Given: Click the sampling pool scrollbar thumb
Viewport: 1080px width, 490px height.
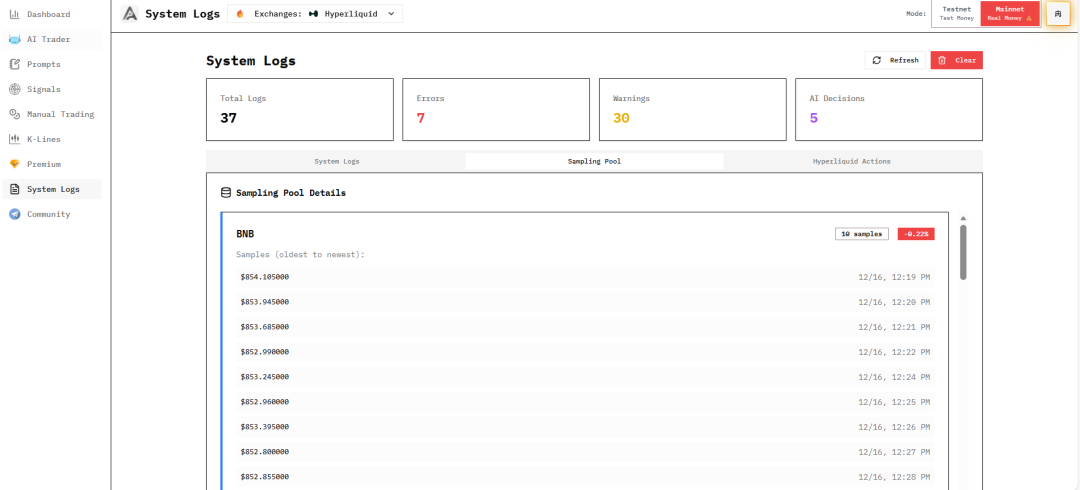Looking at the screenshot, I should tap(963, 251).
